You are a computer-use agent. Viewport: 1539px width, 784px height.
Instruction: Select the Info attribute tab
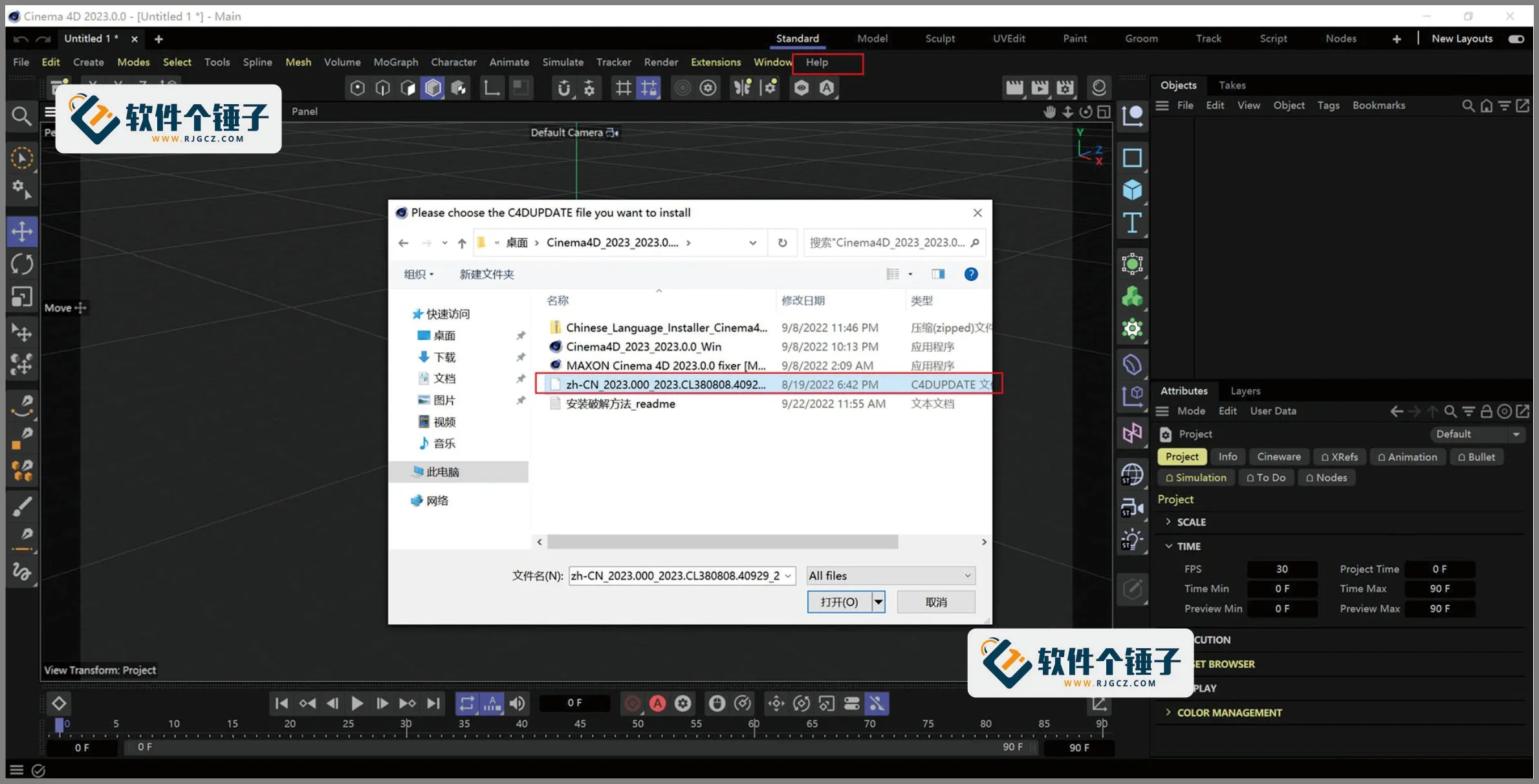[1227, 457]
